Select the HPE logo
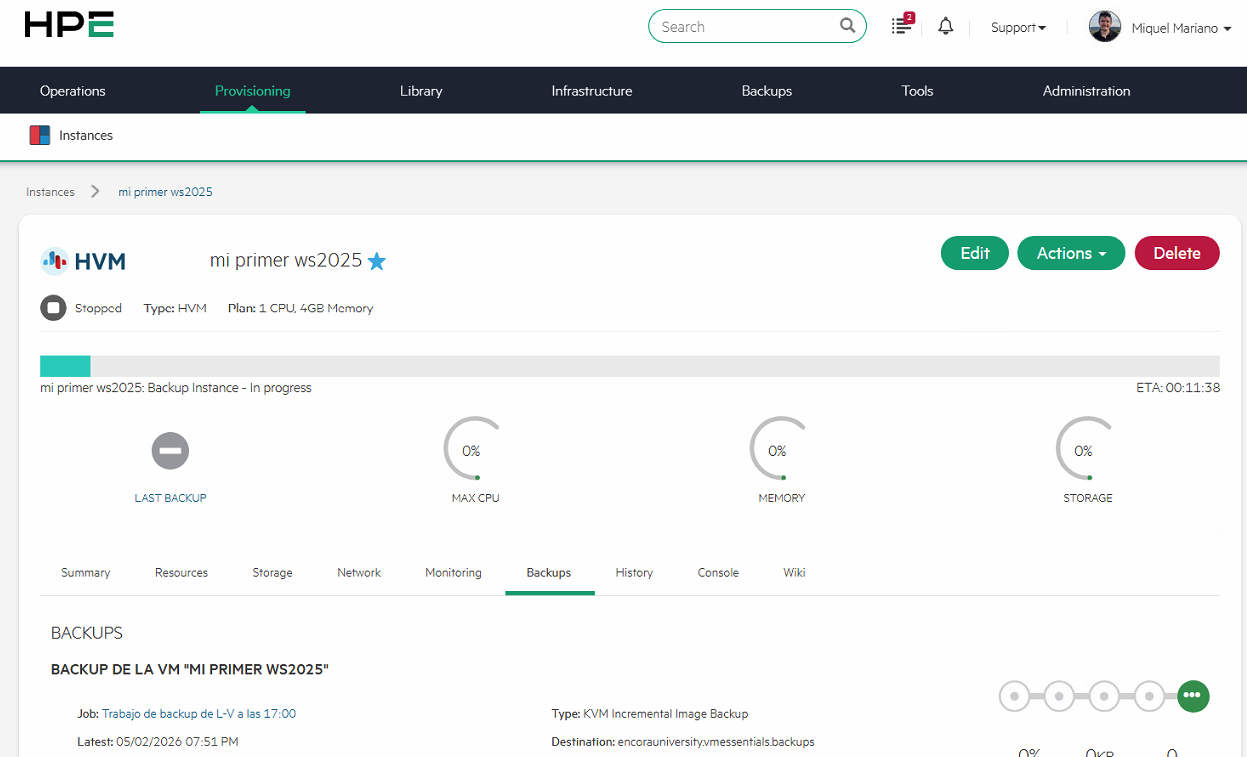Viewport: 1247px width, 757px height. [x=66, y=24]
